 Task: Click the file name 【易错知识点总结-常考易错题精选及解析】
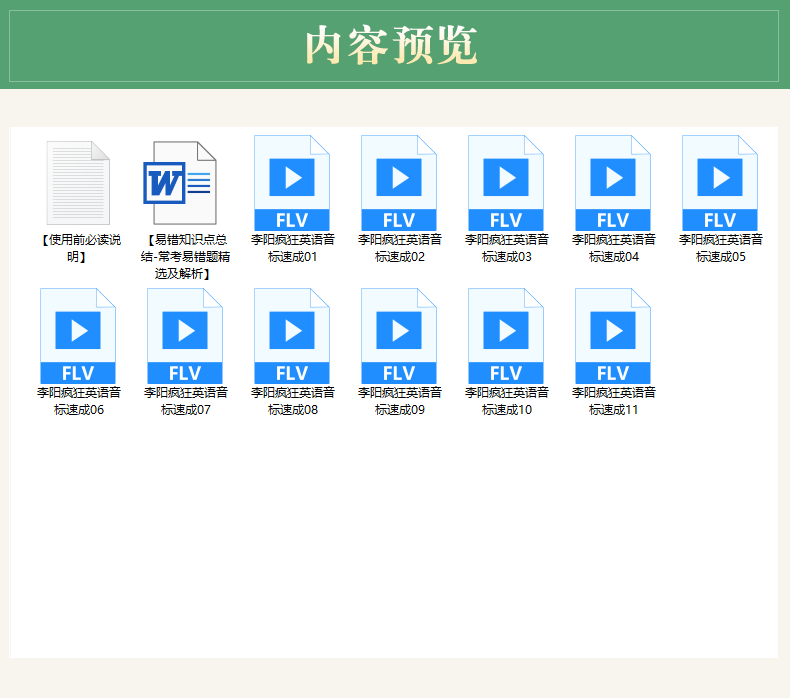(185, 257)
